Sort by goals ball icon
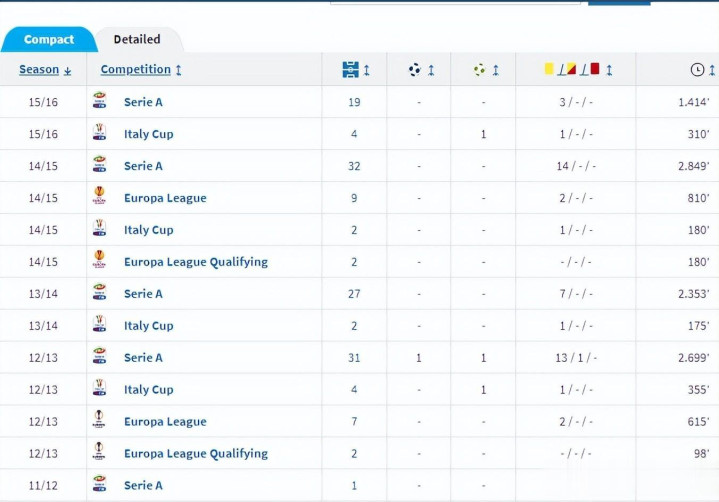The width and height of the screenshot is (719, 502). coord(415,70)
